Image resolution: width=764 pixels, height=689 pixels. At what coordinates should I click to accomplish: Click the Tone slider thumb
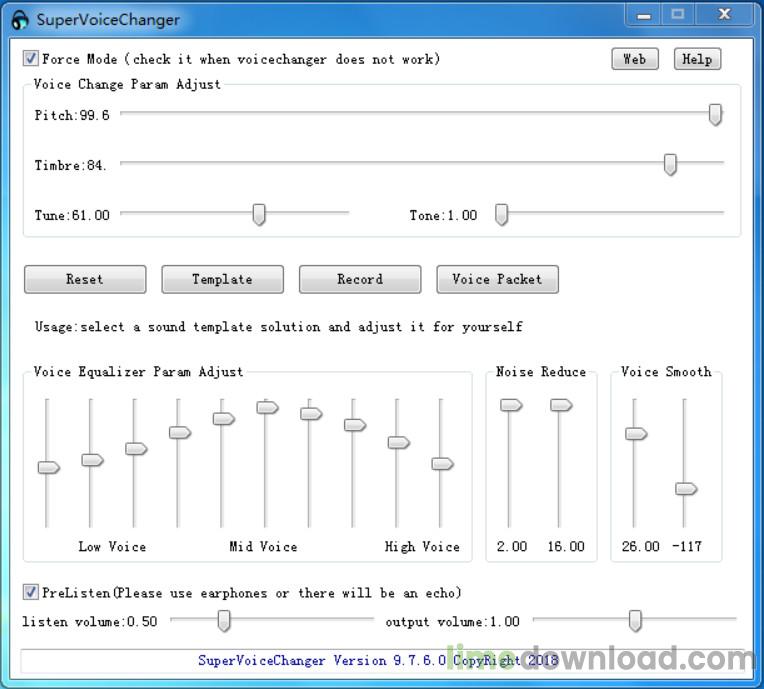[x=502, y=214]
